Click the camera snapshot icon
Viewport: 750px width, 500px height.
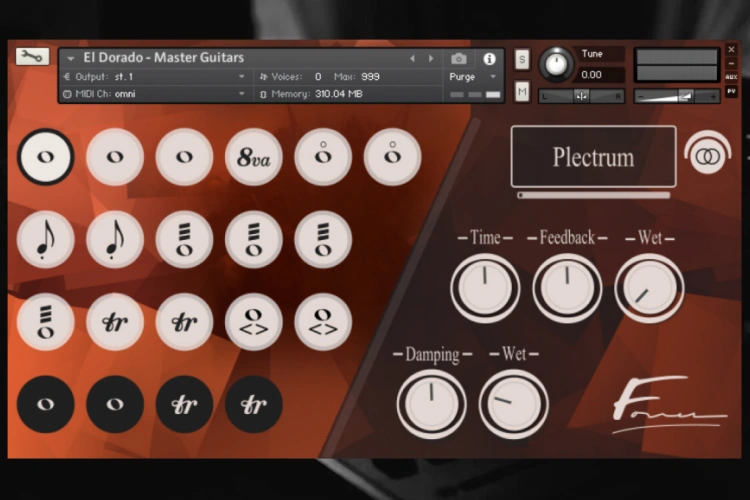[x=459, y=59]
